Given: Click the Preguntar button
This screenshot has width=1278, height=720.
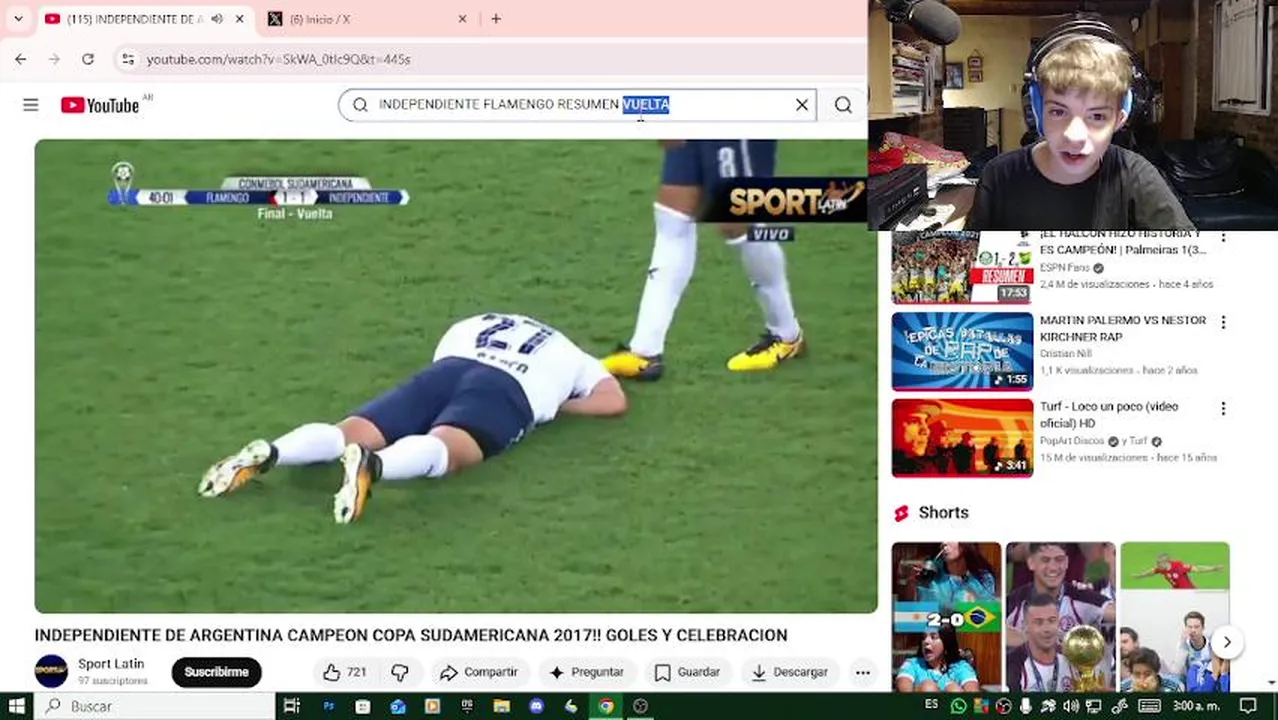Looking at the screenshot, I should click(586, 672).
